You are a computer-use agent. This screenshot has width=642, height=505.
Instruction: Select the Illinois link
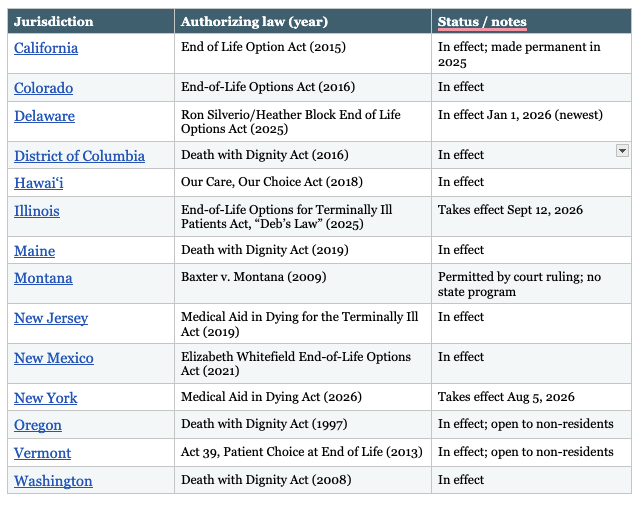(37, 211)
